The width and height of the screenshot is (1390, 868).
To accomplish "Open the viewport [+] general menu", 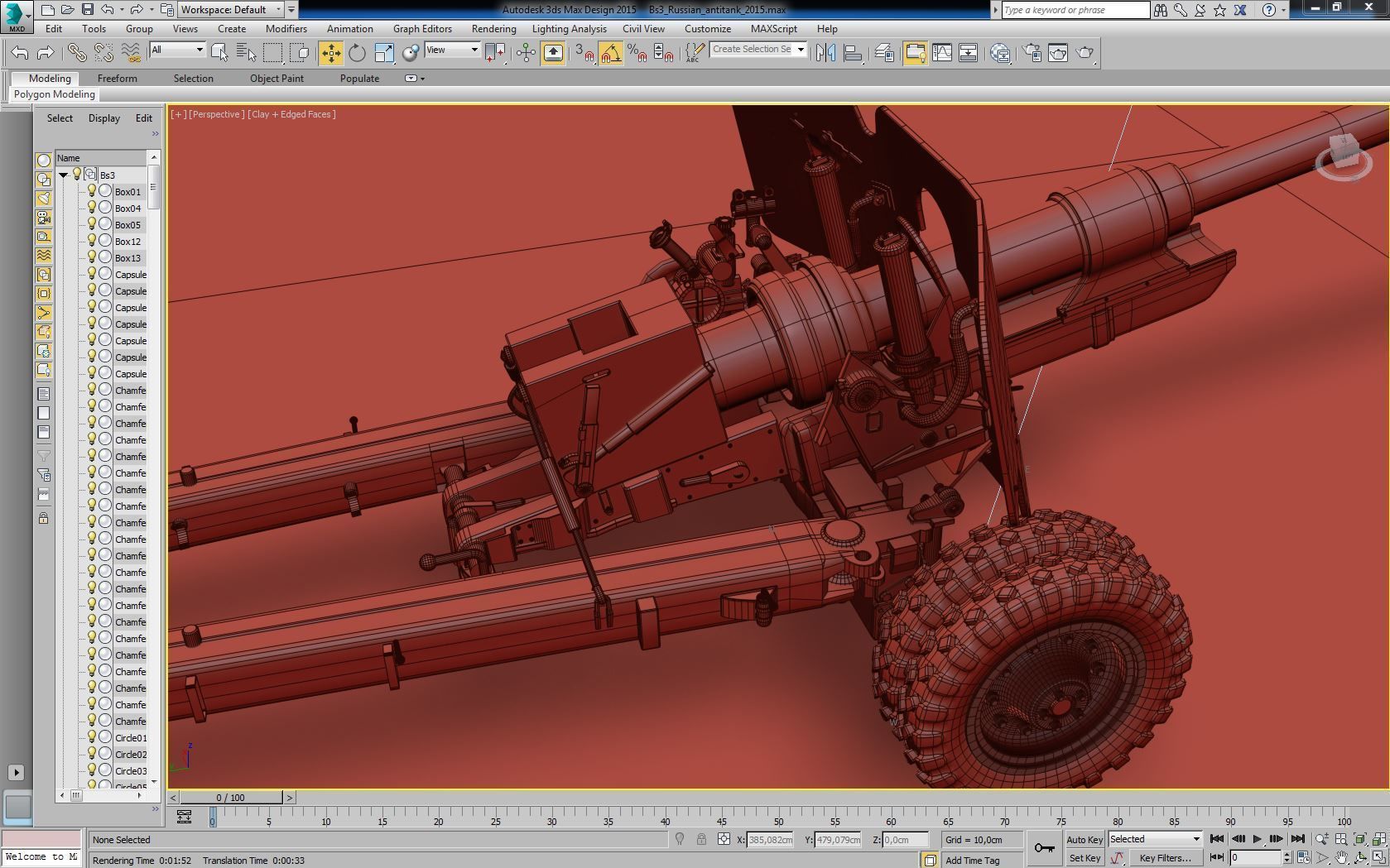I will 177,114.
